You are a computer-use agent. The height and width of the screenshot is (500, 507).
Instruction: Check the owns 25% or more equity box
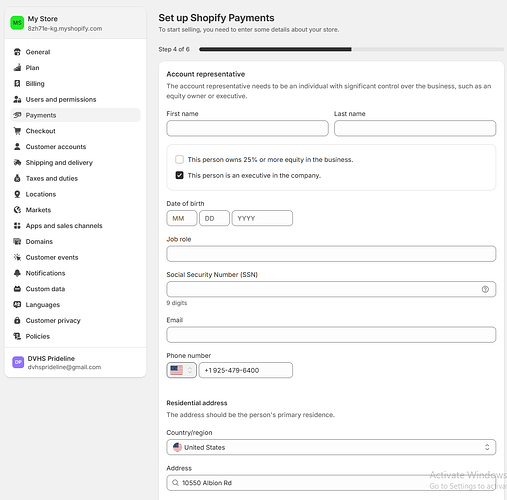pyautogui.click(x=179, y=159)
